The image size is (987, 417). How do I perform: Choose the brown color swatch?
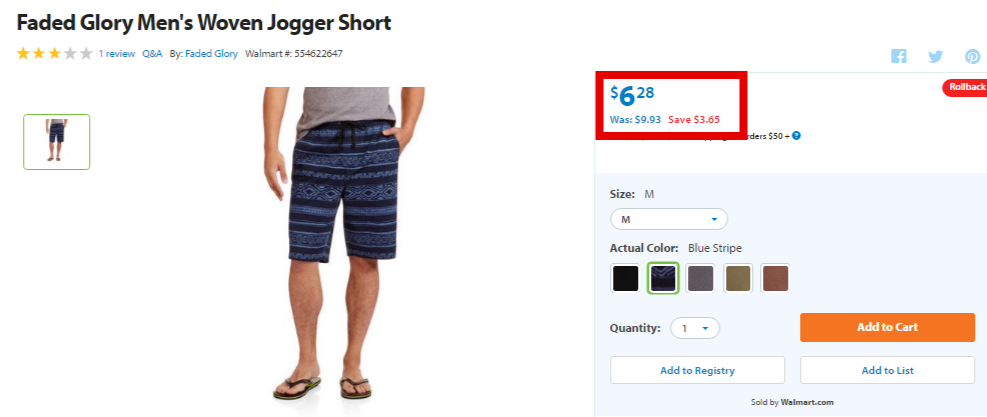click(x=776, y=278)
